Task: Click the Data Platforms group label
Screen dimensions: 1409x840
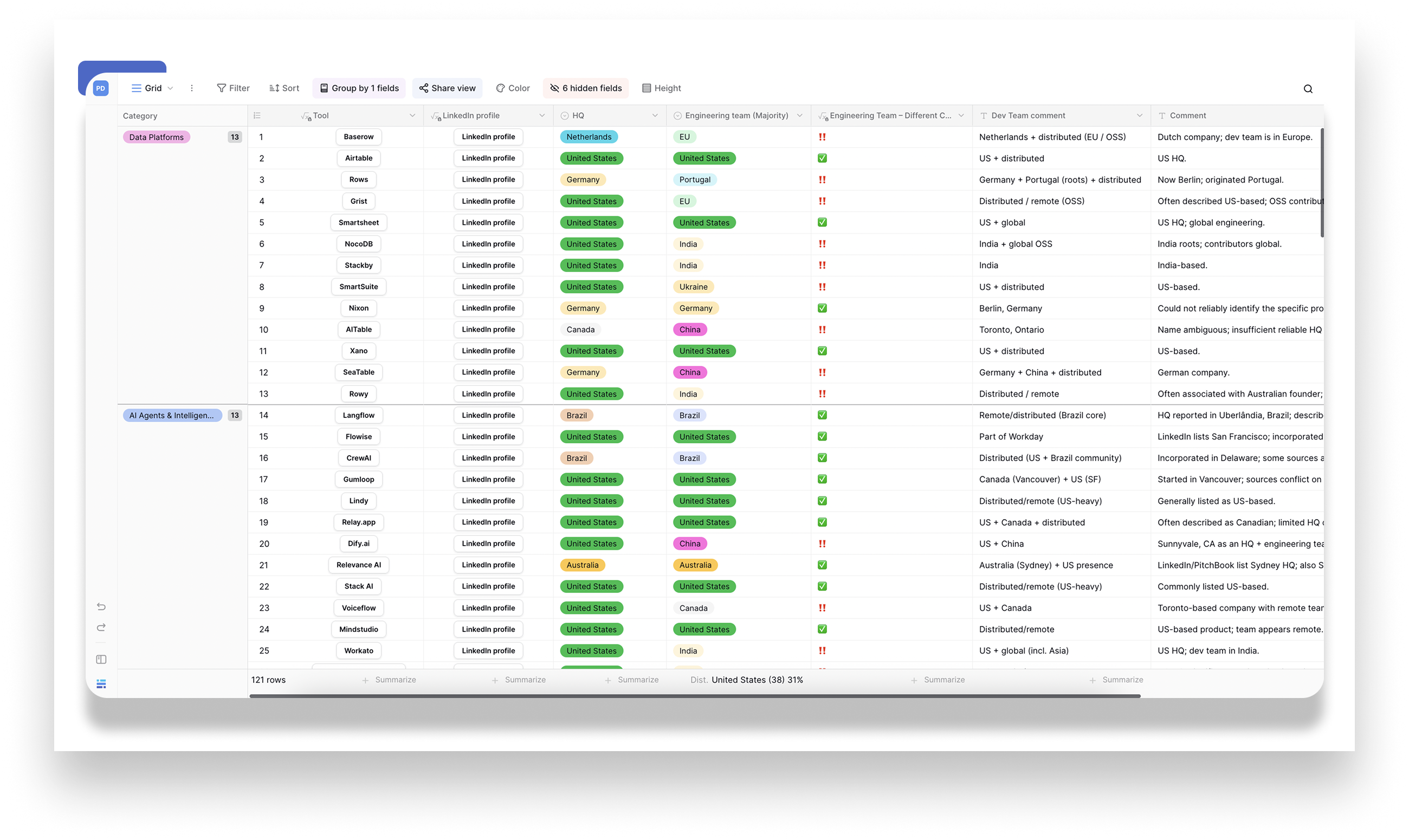Action: 157,137
